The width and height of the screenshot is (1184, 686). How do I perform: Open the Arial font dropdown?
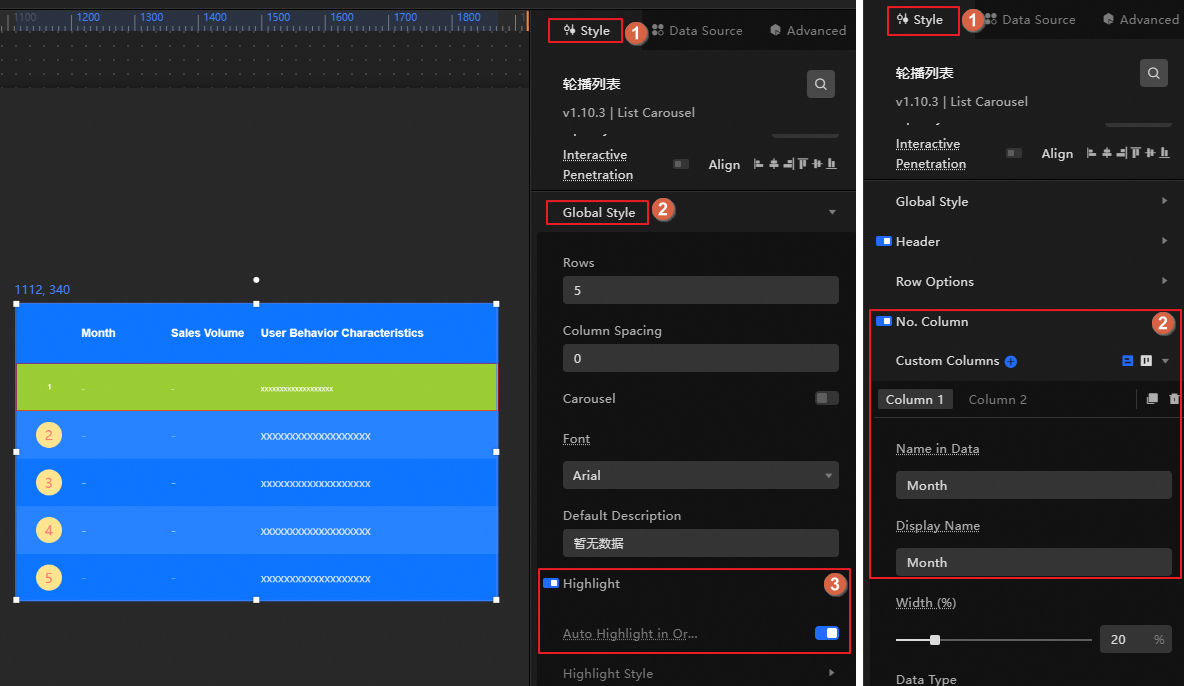coord(701,475)
